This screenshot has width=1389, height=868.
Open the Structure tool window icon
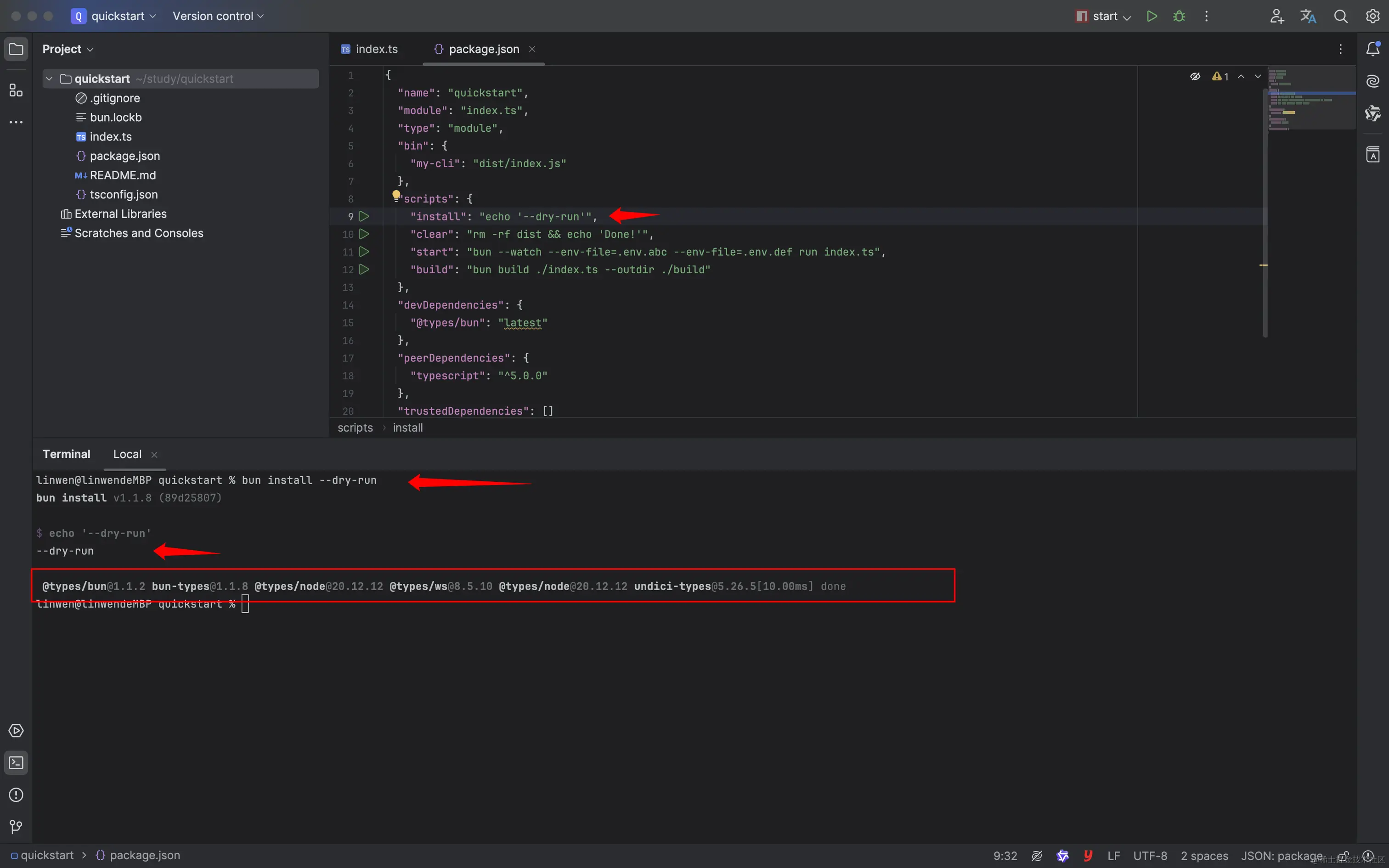(x=16, y=91)
